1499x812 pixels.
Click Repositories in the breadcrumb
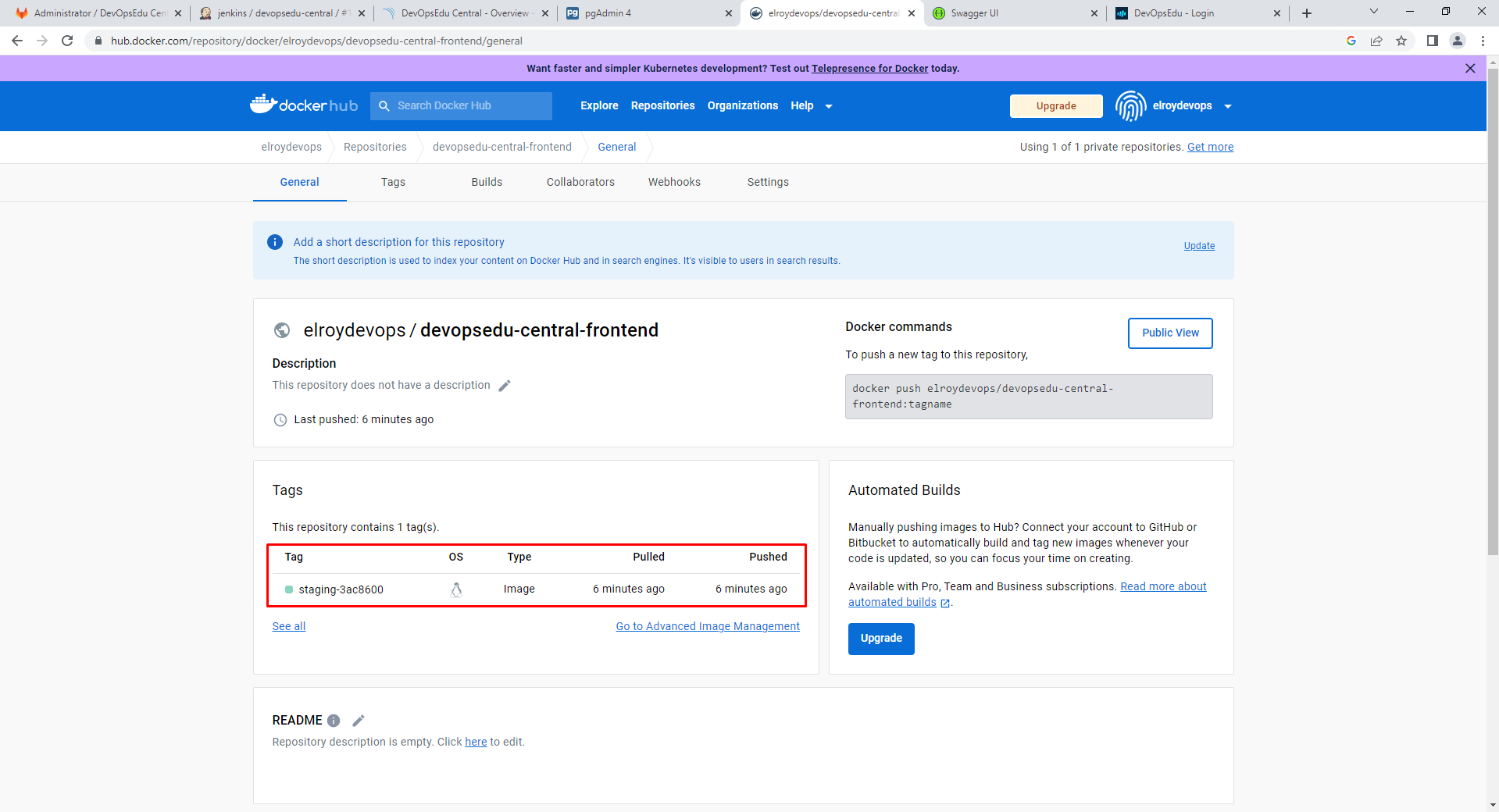click(x=375, y=147)
